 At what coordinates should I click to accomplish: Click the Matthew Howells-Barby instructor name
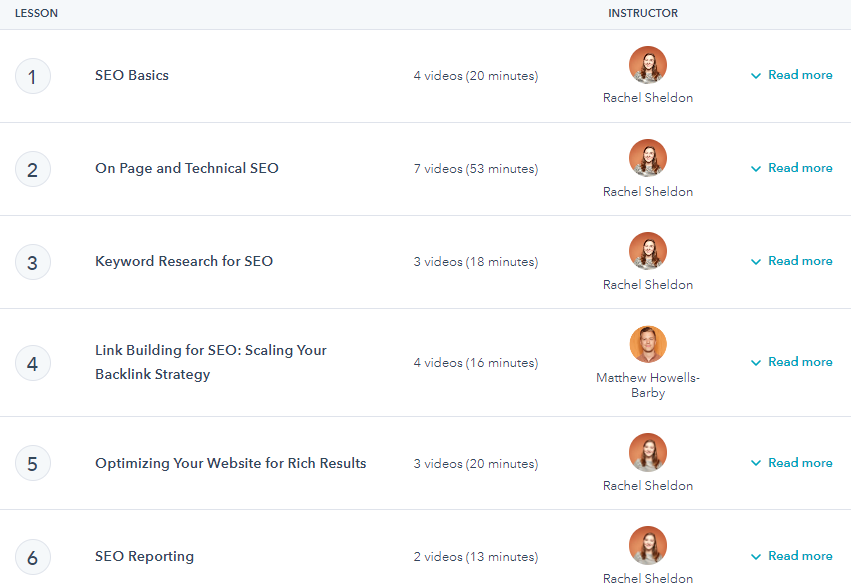(648, 385)
